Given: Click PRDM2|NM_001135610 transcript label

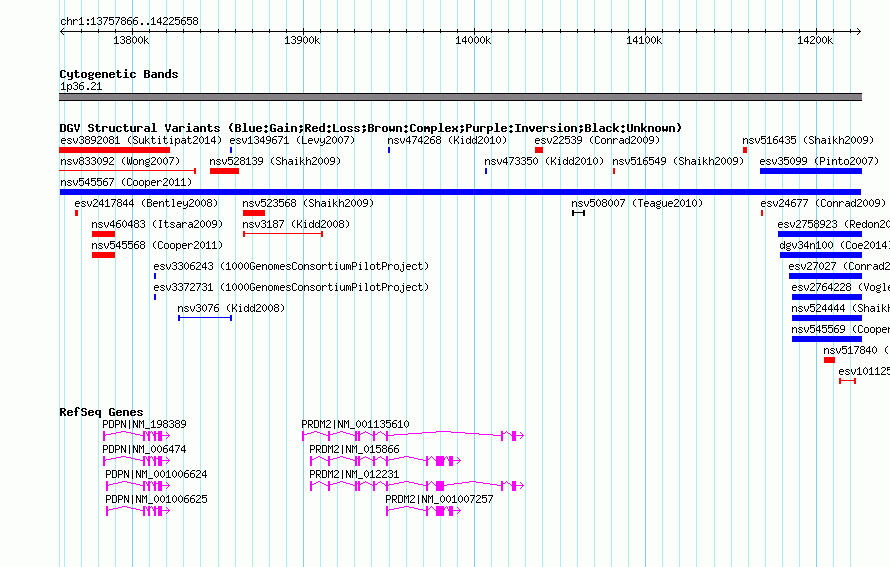Looking at the screenshot, I should click(x=355, y=424).
